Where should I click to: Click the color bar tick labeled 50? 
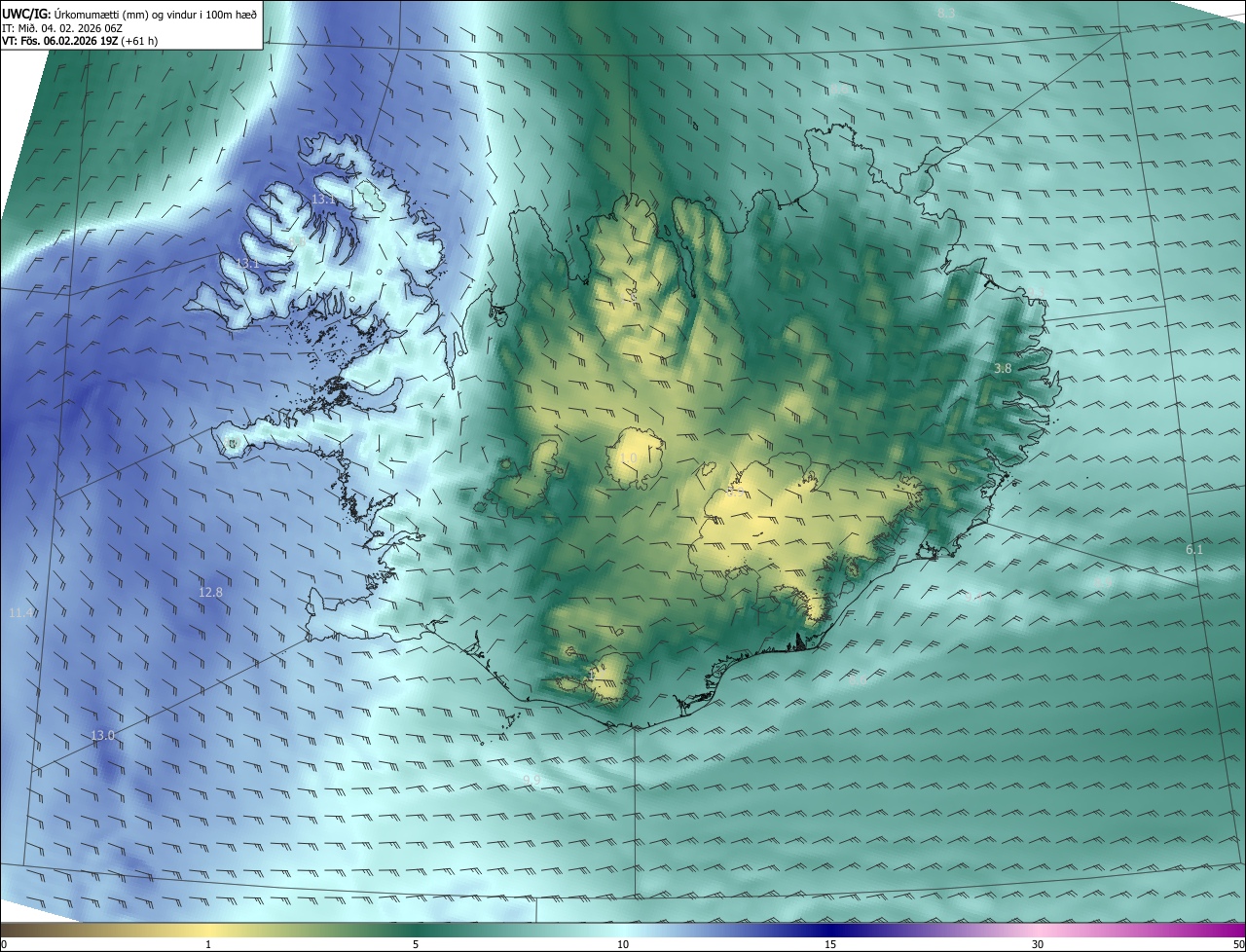(1238, 944)
